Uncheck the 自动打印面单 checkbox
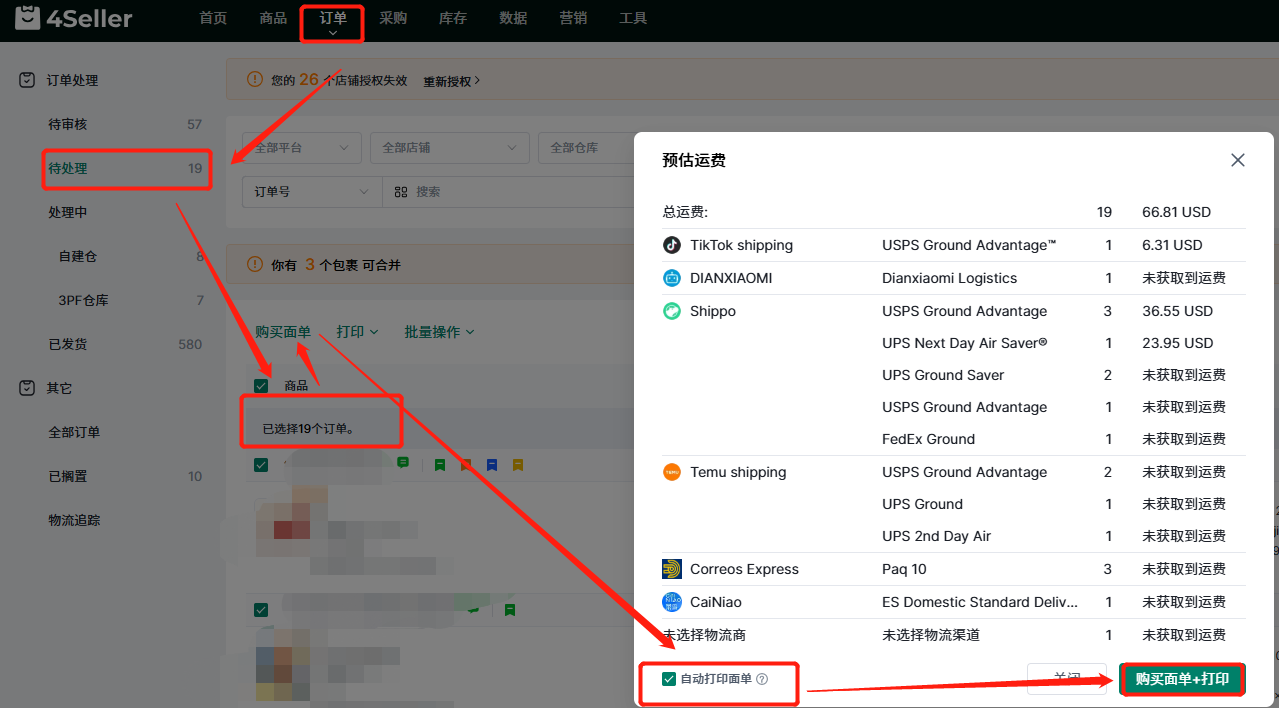This screenshot has height=708, width=1279. (669, 679)
